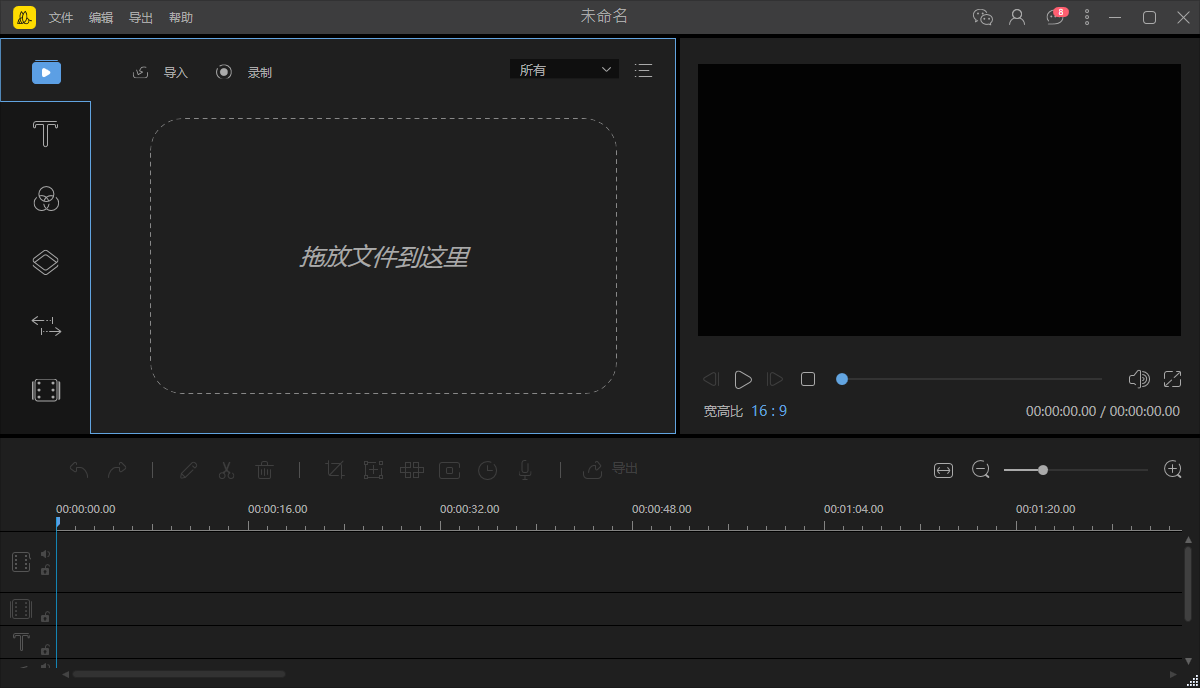Image resolution: width=1200 pixels, height=688 pixels.
Task: Click the mosaic tool icon
Action: click(412, 469)
